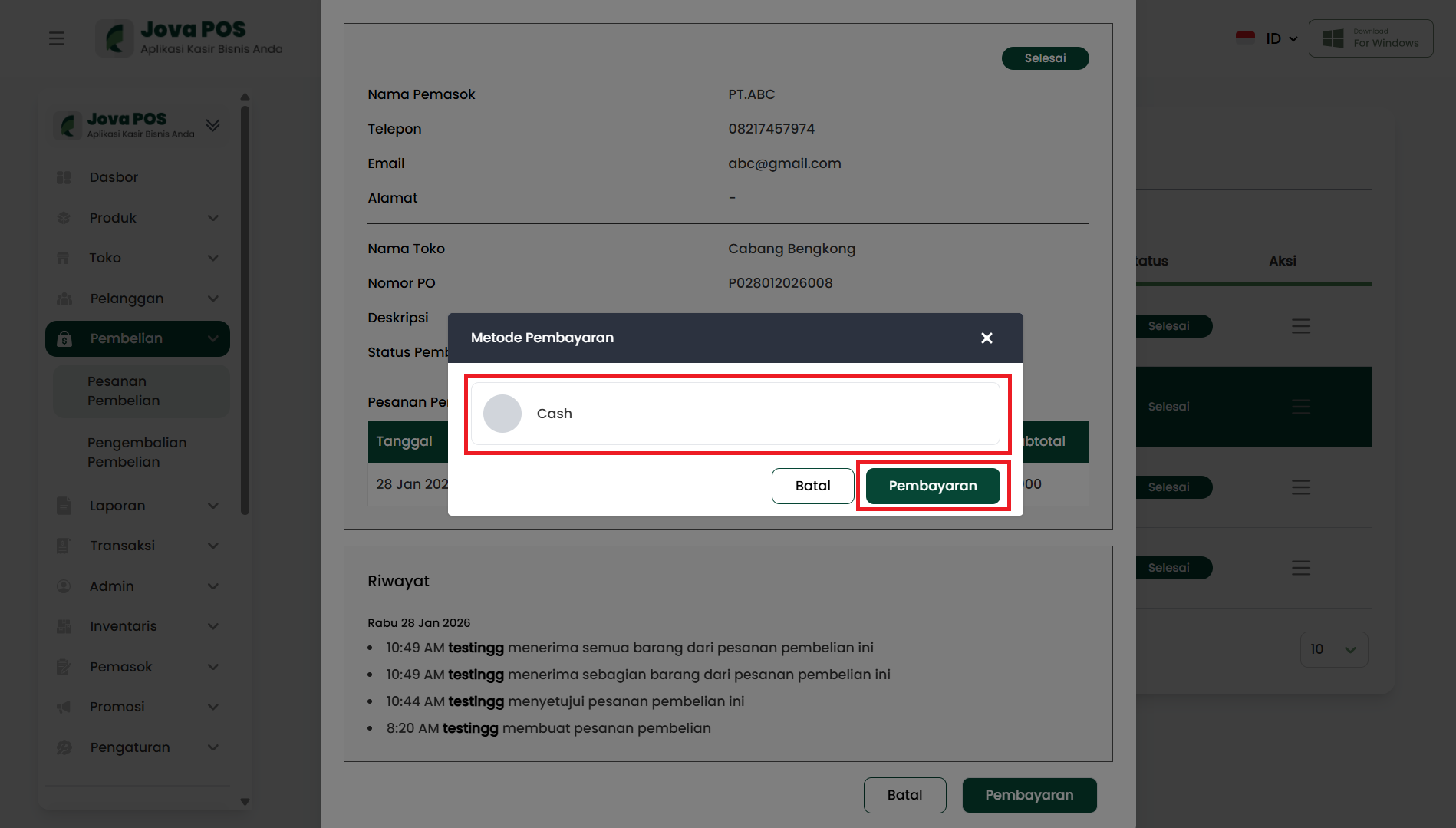Viewport: 1456px width, 828px height.
Task: Close the Metode Pembayaran dialog
Action: pyautogui.click(x=987, y=338)
